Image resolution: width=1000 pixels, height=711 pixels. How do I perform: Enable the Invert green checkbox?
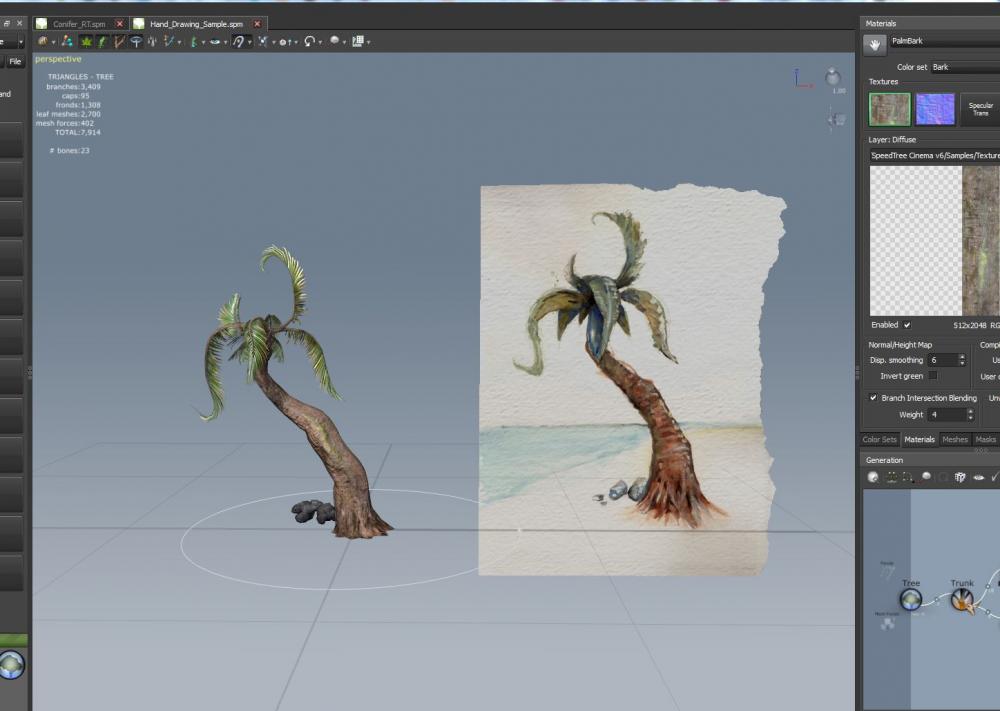[x=933, y=375]
